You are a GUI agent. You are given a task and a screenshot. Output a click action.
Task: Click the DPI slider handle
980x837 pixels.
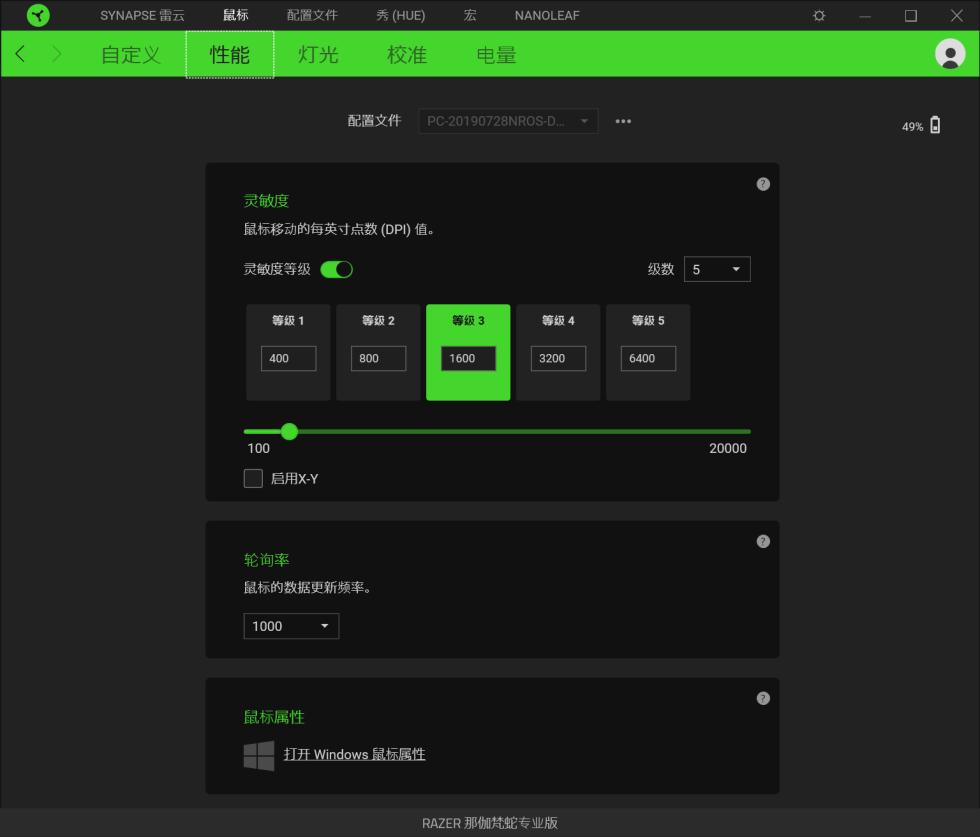point(289,432)
